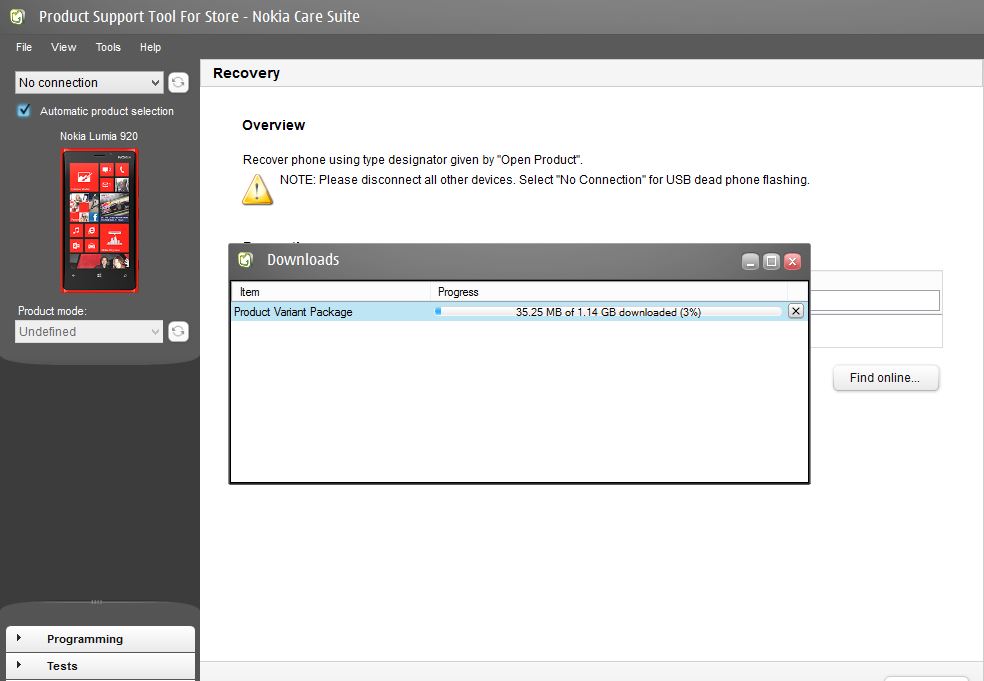Click the Downloads window logo icon
Viewport: 984px width, 681px height.
pyautogui.click(x=245, y=260)
